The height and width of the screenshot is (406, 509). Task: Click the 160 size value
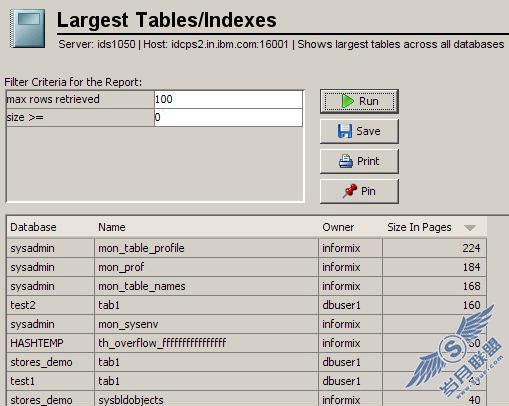coord(471,305)
